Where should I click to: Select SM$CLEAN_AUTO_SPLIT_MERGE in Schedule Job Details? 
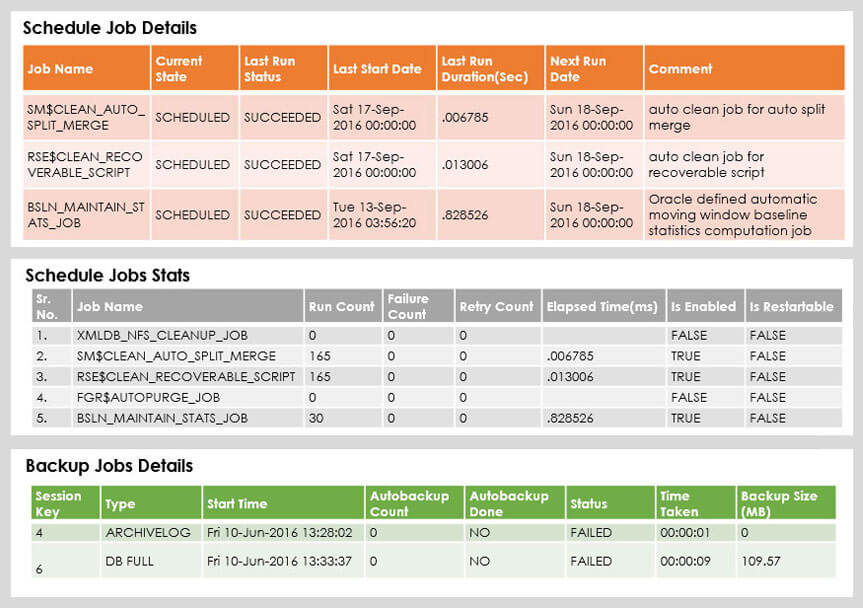pyautogui.click(x=86, y=117)
